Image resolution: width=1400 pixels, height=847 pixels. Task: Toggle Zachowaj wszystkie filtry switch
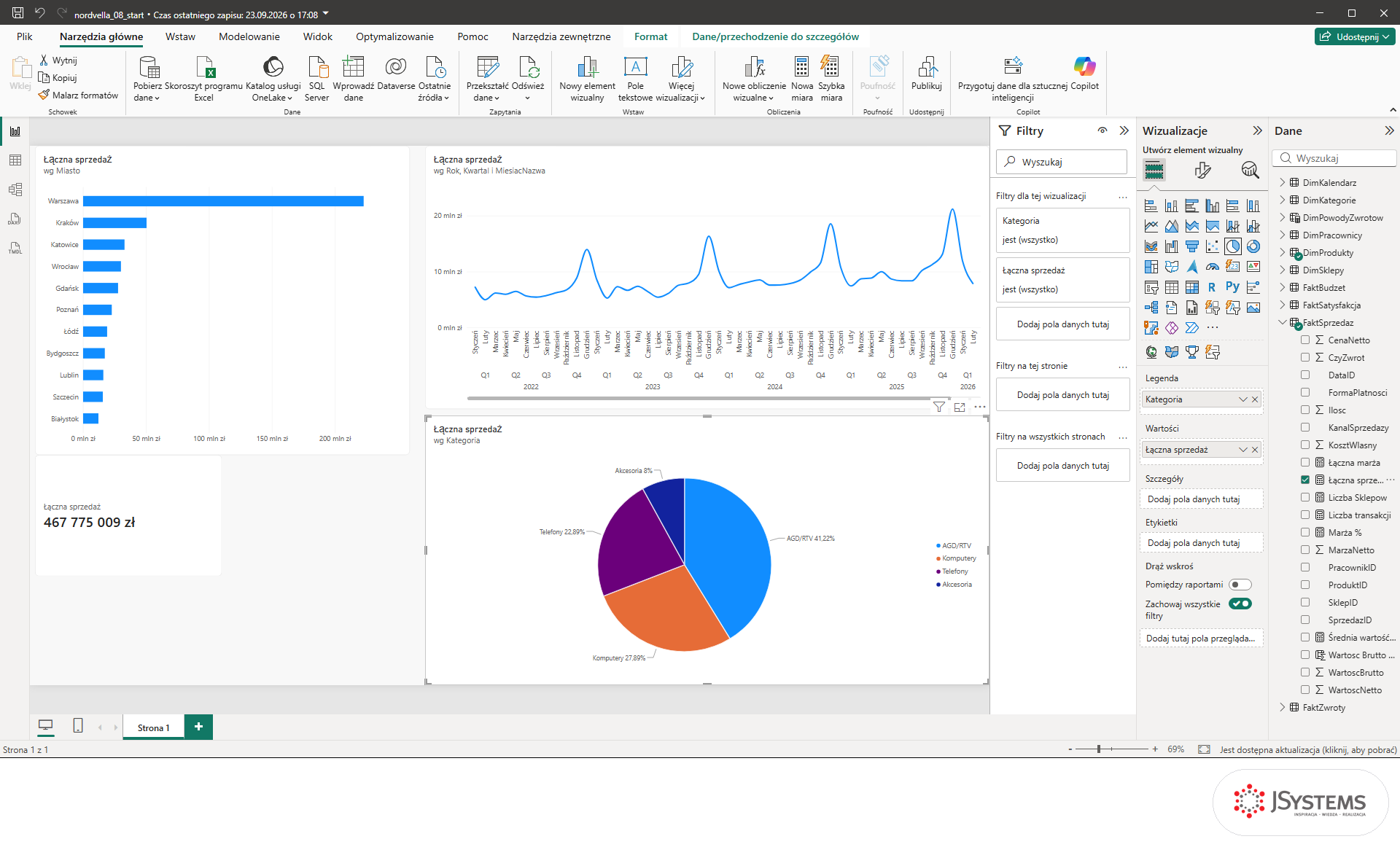click(x=1240, y=604)
